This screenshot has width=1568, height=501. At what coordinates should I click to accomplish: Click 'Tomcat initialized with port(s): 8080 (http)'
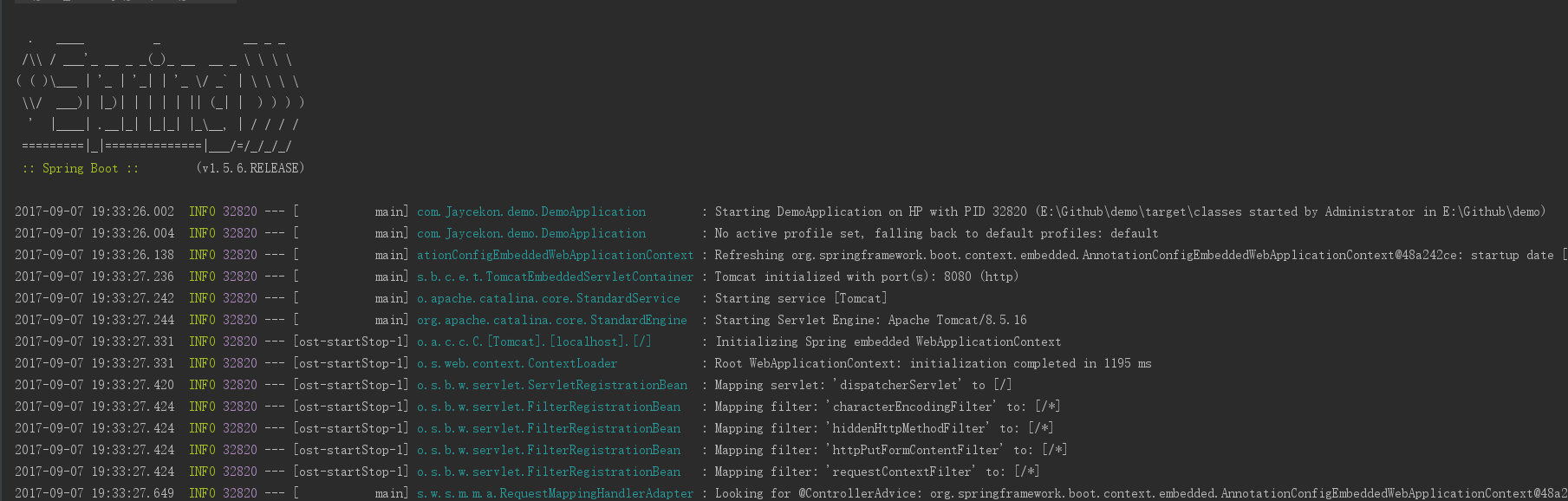pyautogui.click(x=867, y=277)
